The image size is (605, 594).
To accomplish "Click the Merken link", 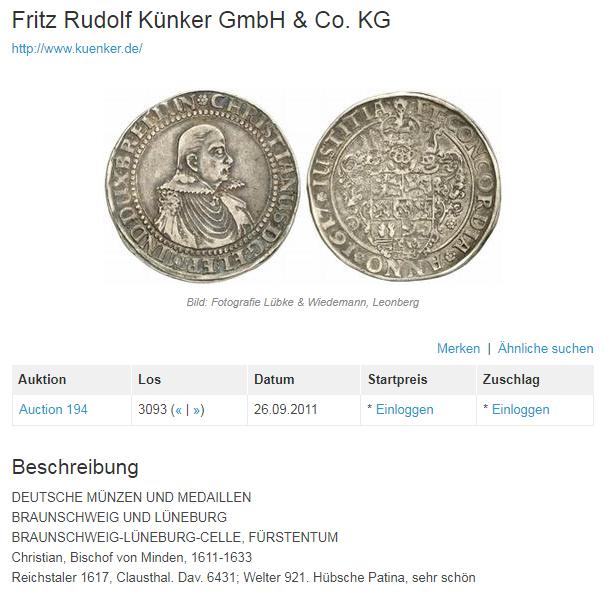I will (458, 348).
